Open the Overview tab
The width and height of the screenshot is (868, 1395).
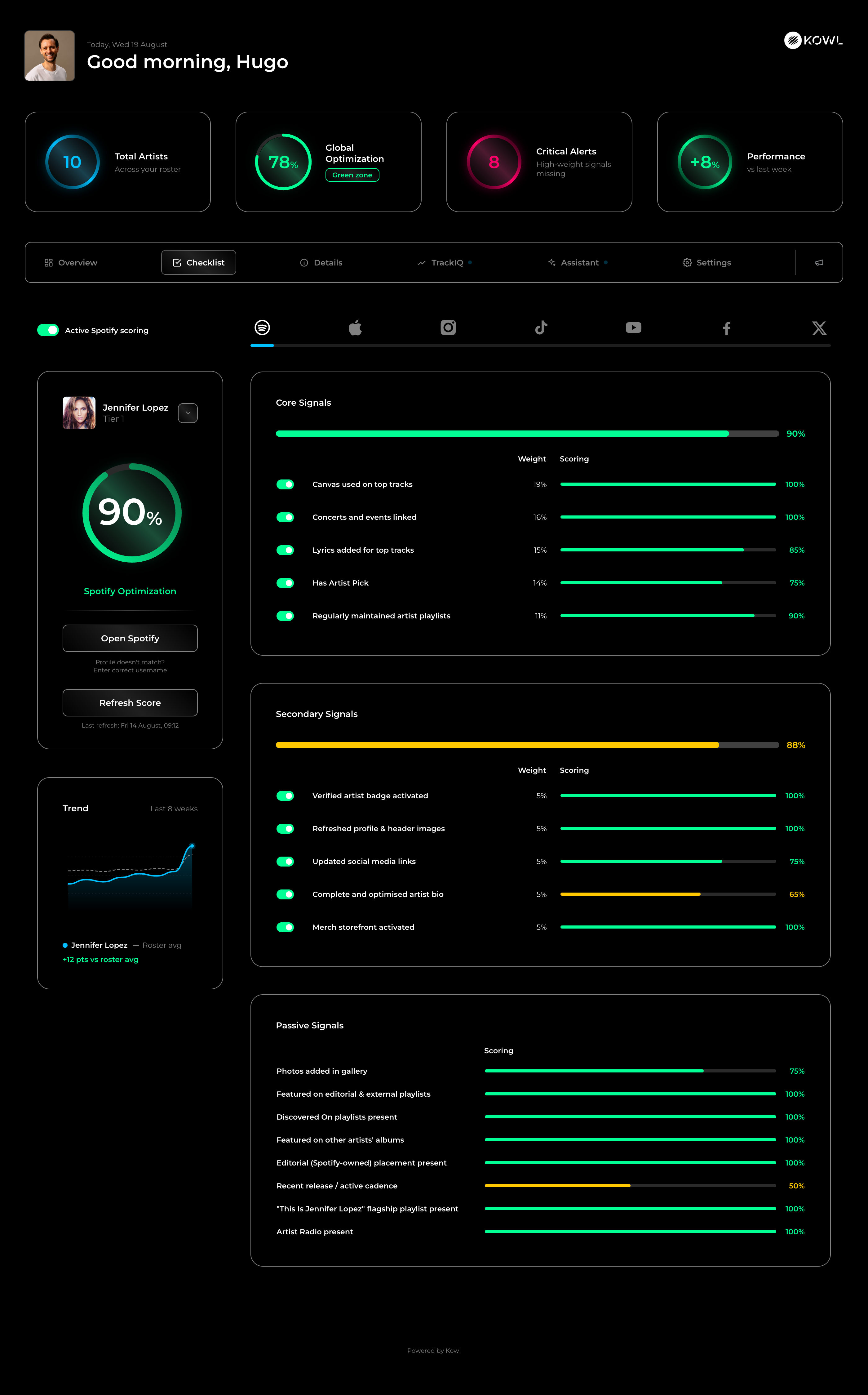click(x=71, y=262)
